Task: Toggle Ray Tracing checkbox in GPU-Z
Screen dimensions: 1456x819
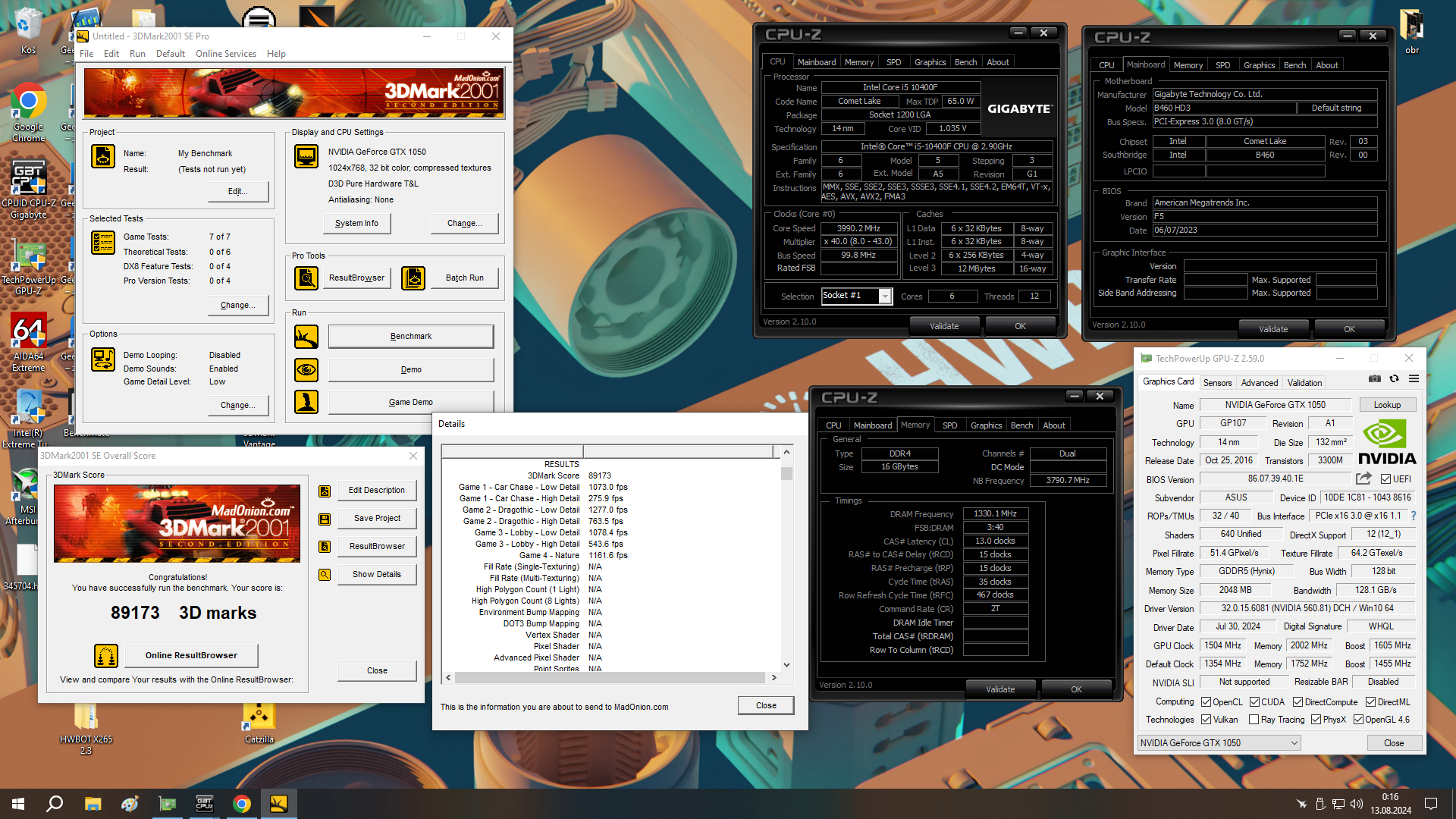Action: tap(1254, 720)
